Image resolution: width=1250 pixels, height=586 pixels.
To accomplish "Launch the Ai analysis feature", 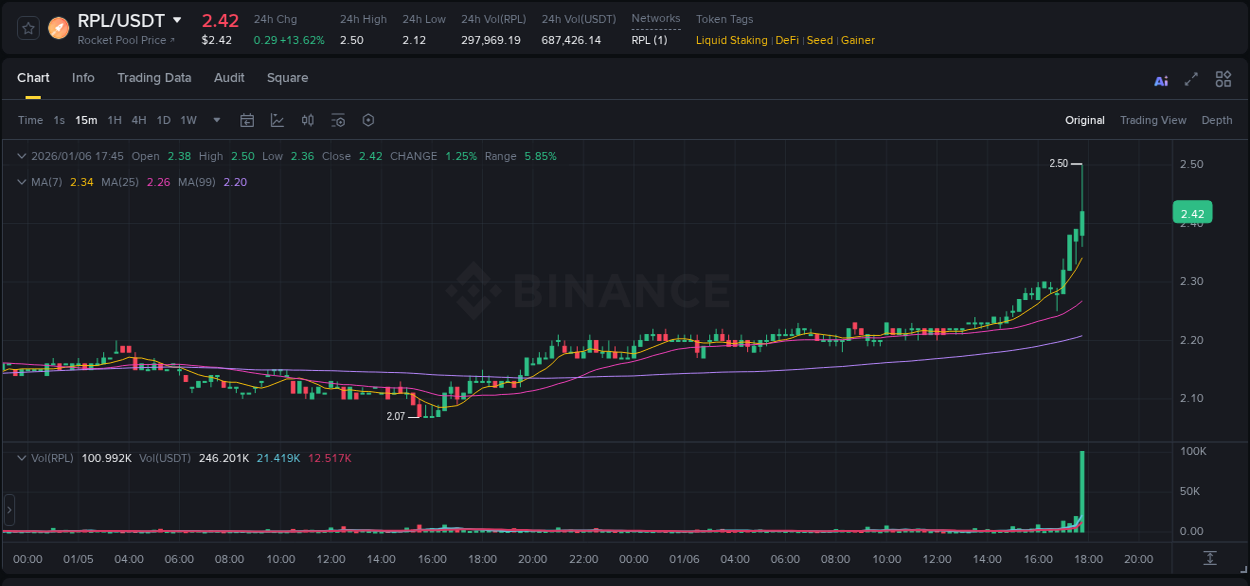I will 1160,79.
